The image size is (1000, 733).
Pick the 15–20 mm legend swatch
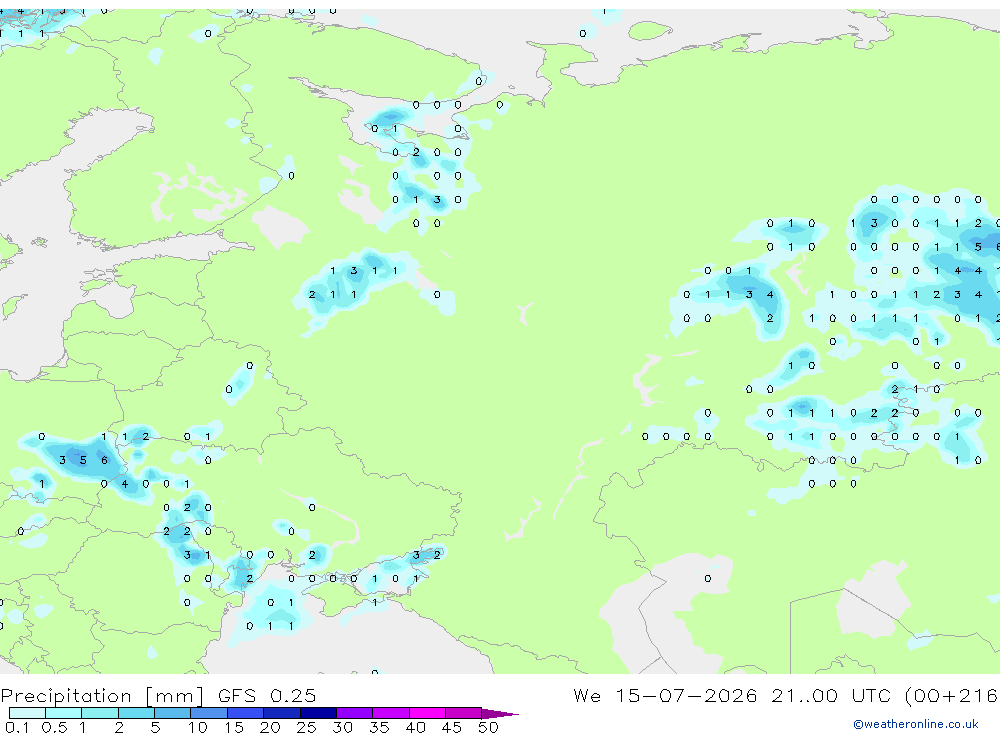pos(246,713)
